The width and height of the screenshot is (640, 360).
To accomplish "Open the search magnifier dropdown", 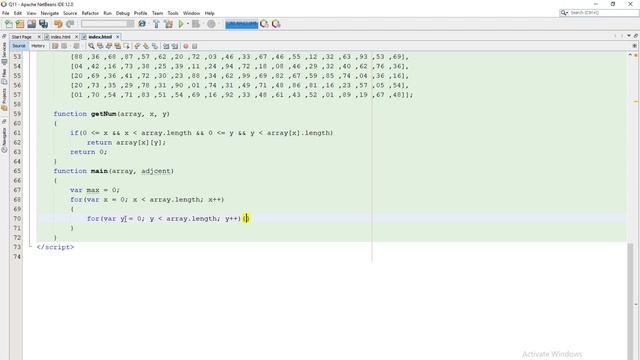I will click(x=564, y=13).
